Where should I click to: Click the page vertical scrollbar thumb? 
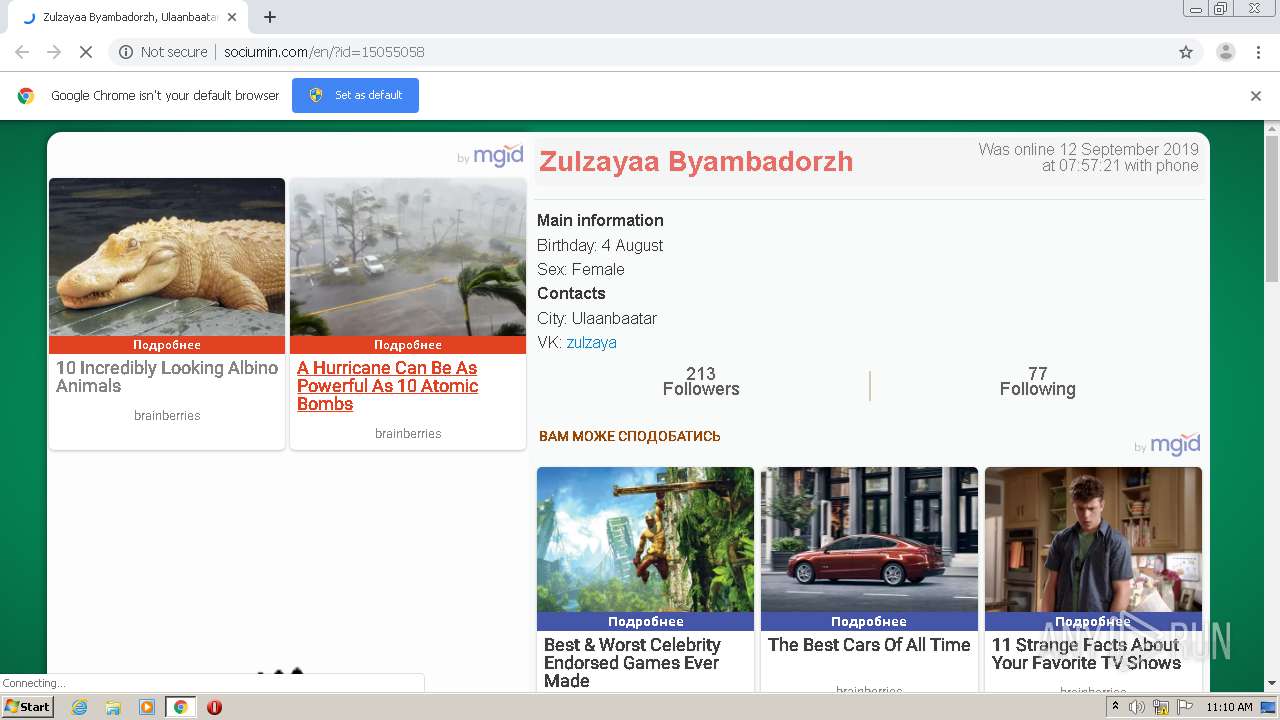1272,209
